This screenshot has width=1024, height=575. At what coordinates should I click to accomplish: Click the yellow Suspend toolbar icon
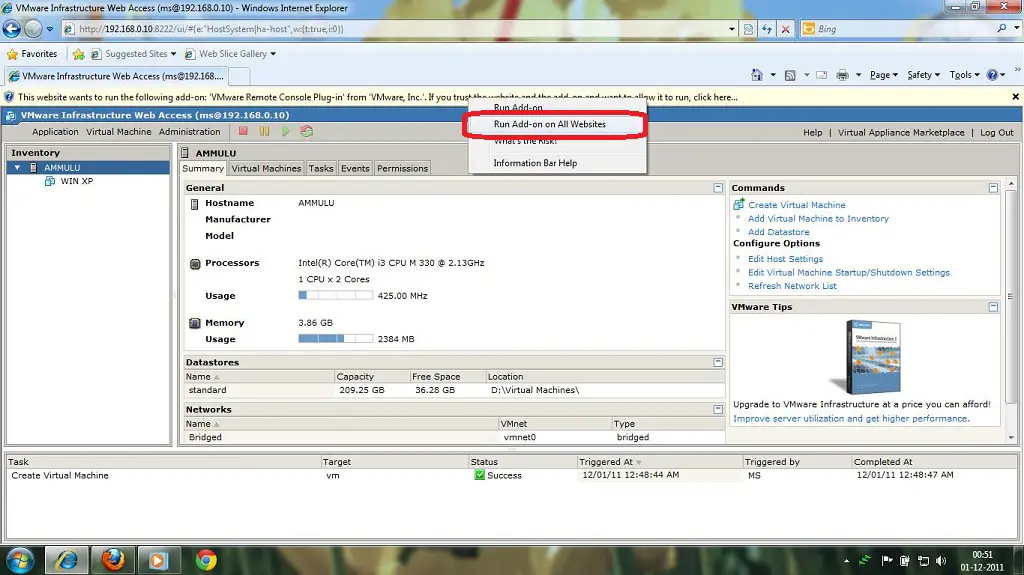point(264,131)
